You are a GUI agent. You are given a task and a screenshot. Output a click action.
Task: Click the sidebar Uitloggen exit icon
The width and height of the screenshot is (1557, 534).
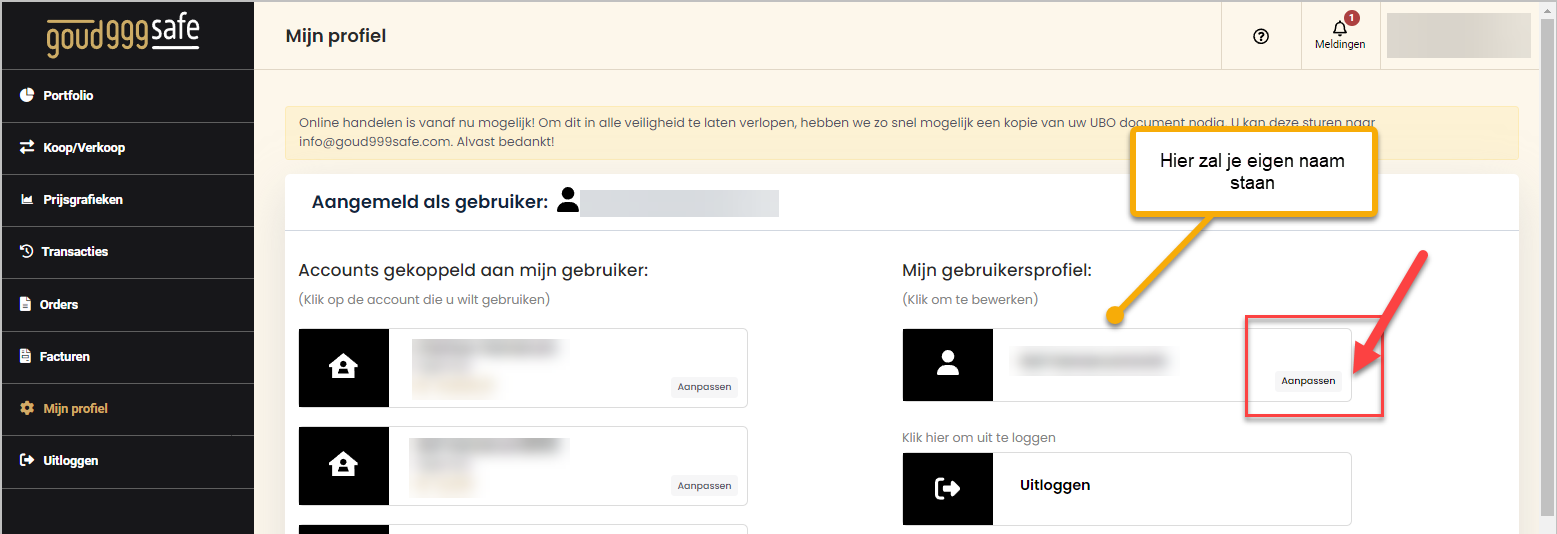click(27, 461)
